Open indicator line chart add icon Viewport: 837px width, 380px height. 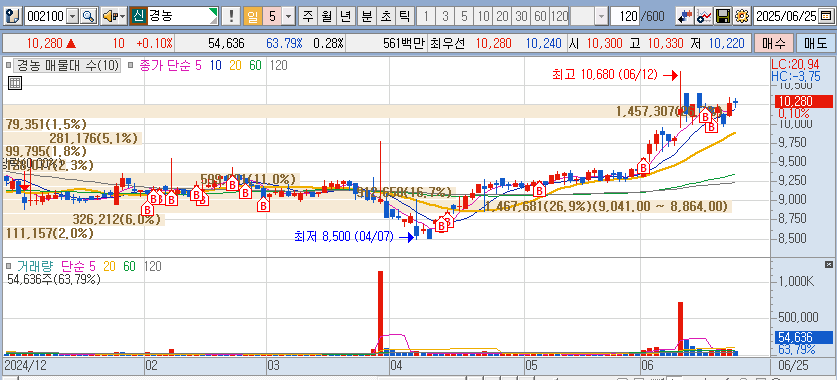[704, 17]
